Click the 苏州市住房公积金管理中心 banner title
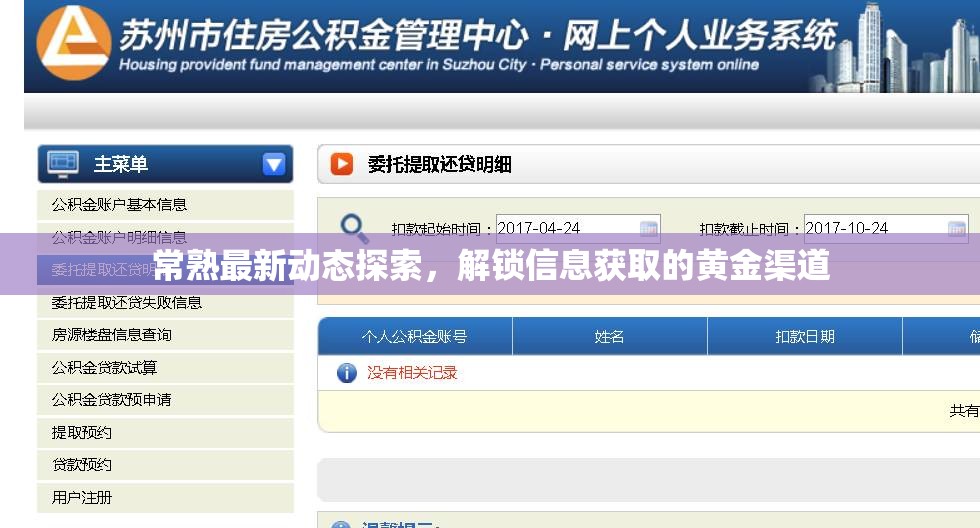This screenshot has width=980, height=528. tap(324, 34)
